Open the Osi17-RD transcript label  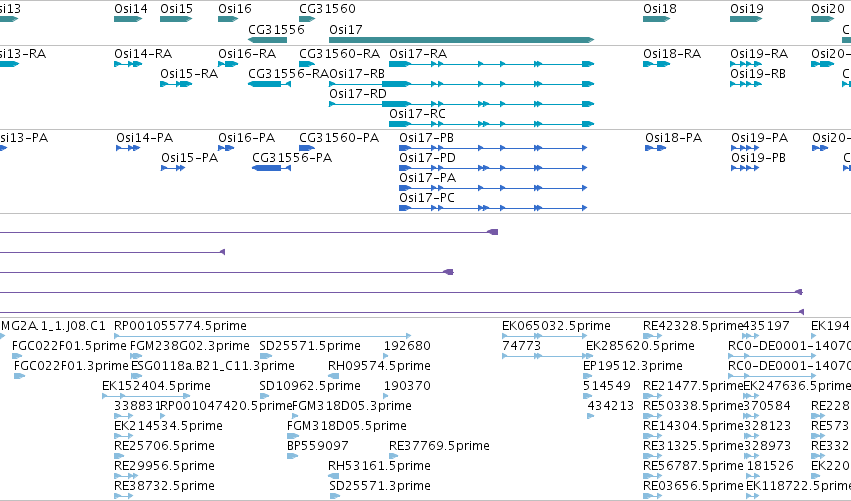click(x=358, y=94)
